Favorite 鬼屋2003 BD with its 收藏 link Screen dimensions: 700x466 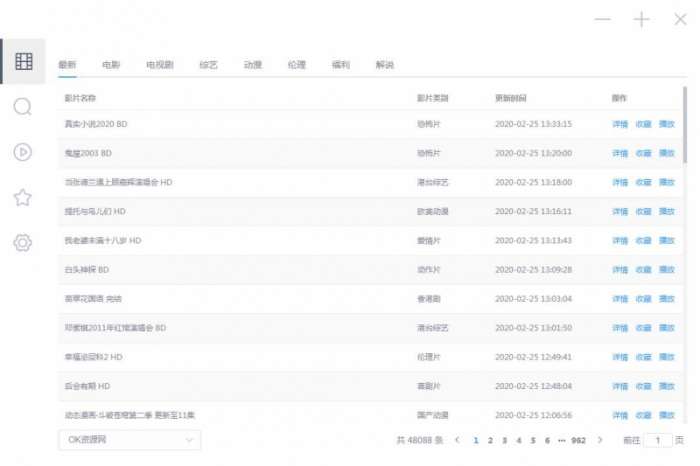tap(643, 153)
